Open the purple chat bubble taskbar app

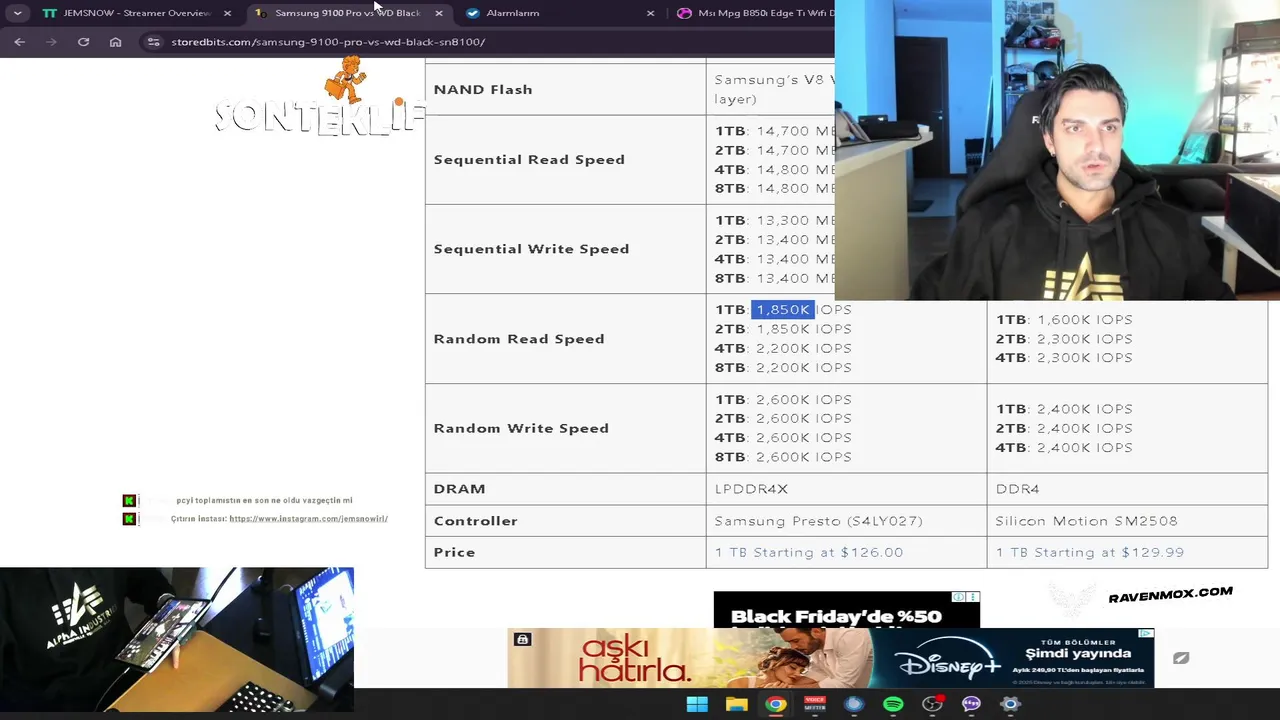click(x=971, y=704)
